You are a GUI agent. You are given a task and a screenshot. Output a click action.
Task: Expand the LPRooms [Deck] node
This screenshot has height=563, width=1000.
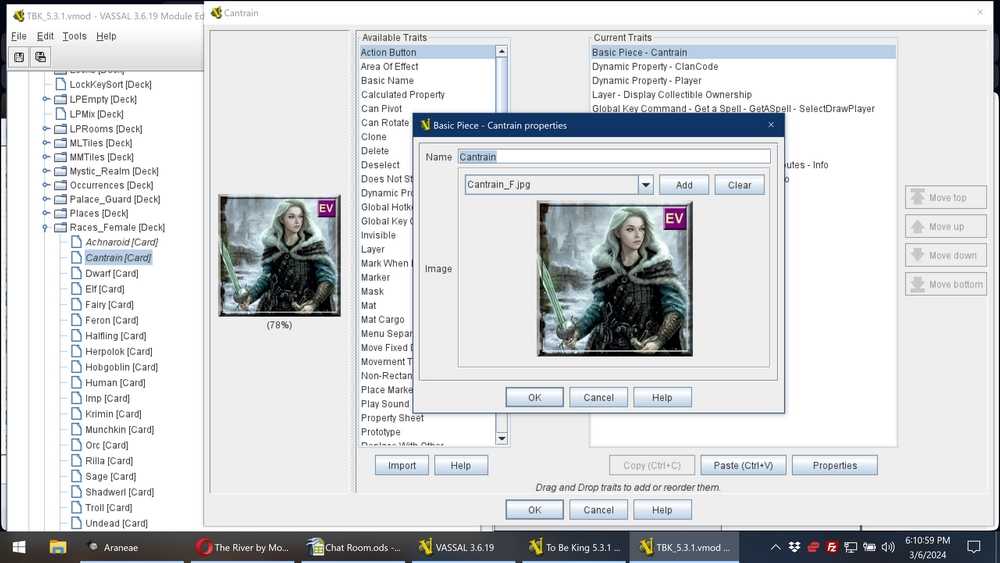pyautogui.click(x=45, y=129)
